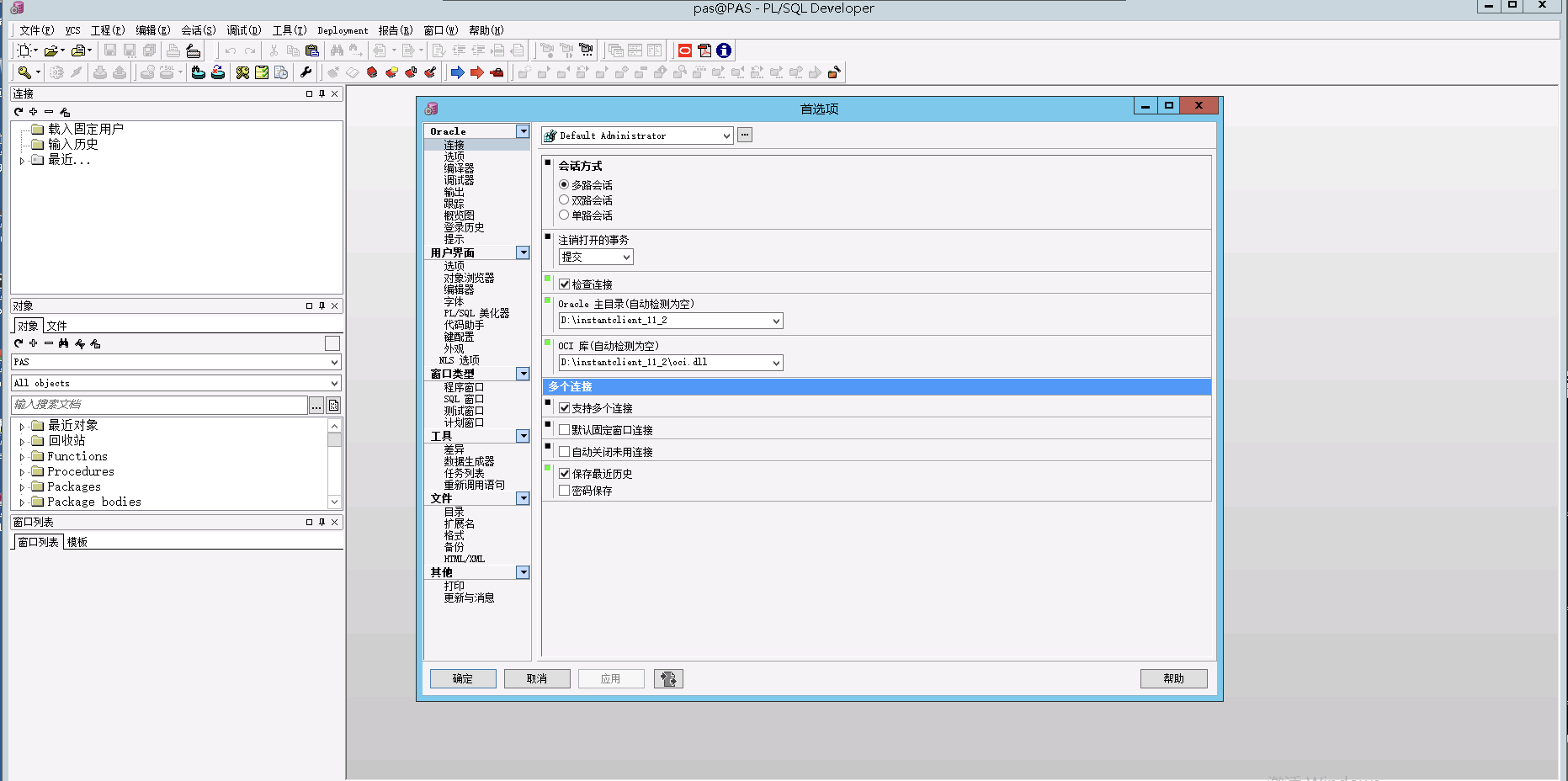Screen dimensions: 1568x781
Task: Click the paste clipboard icon
Action: tap(312, 50)
